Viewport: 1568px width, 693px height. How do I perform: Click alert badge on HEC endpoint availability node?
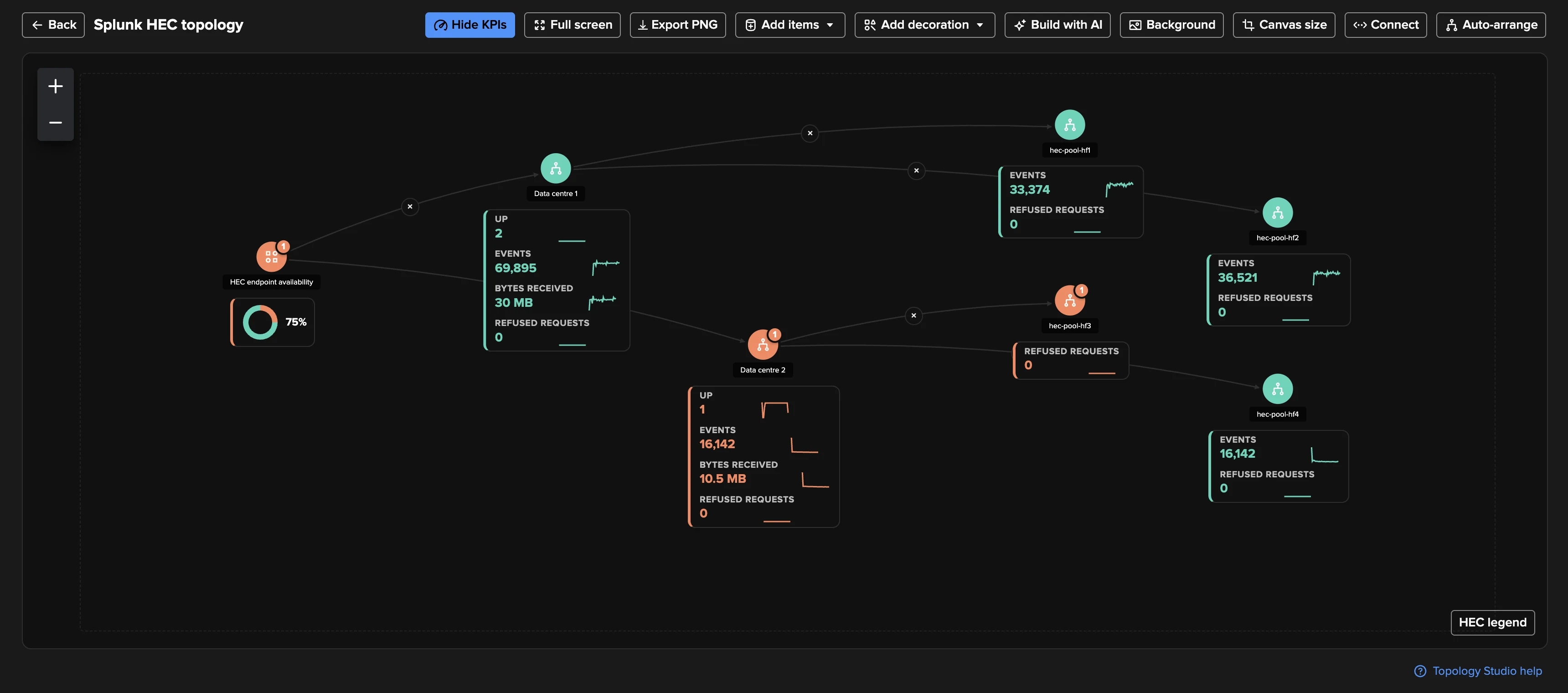coord(283,247)
